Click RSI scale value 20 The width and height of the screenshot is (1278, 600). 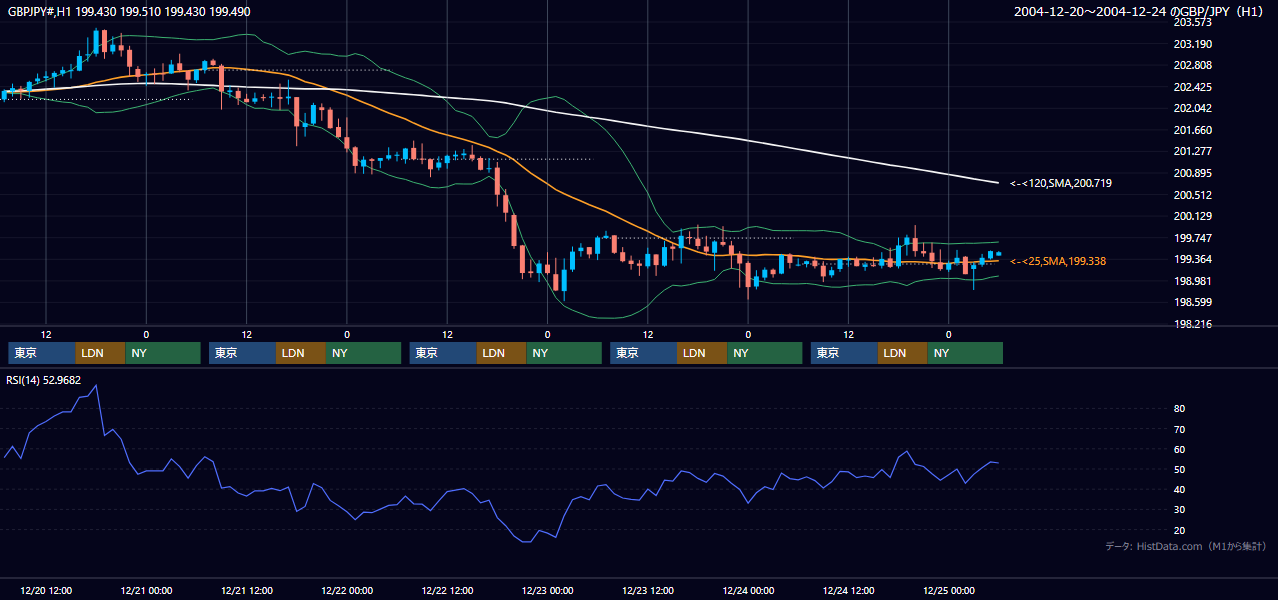pyautogui.click(x=1179, y=530)
